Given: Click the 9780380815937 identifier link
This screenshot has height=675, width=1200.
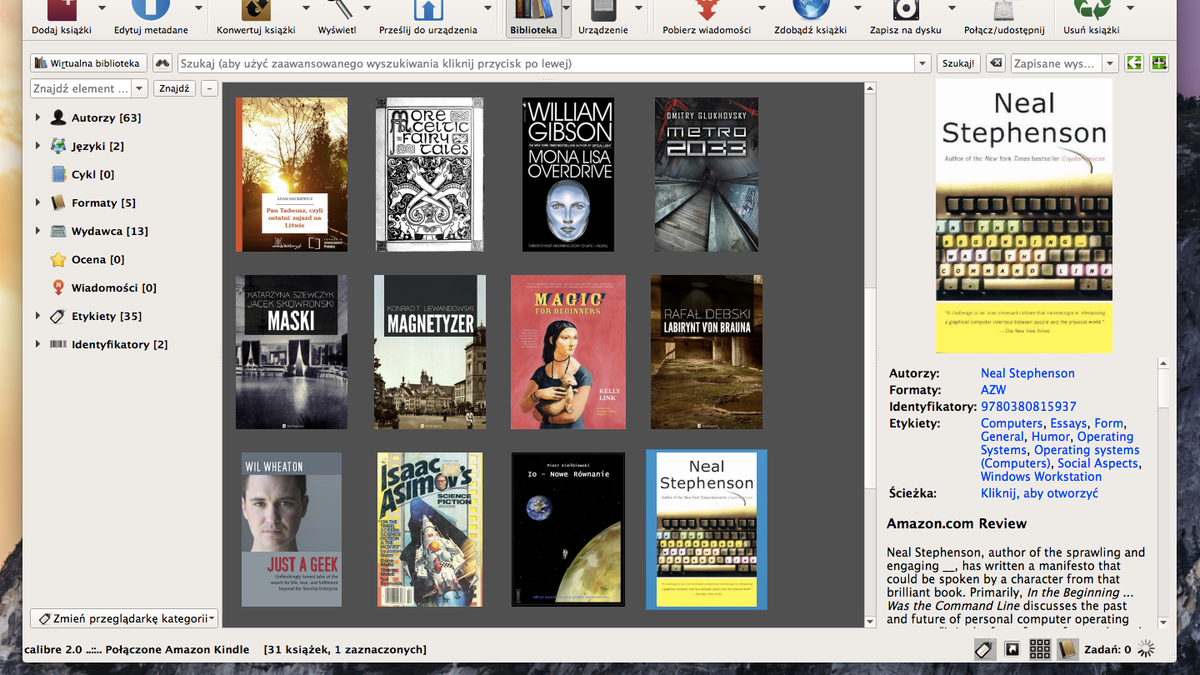Looking at the screenshot, I should click(1028, 407).
